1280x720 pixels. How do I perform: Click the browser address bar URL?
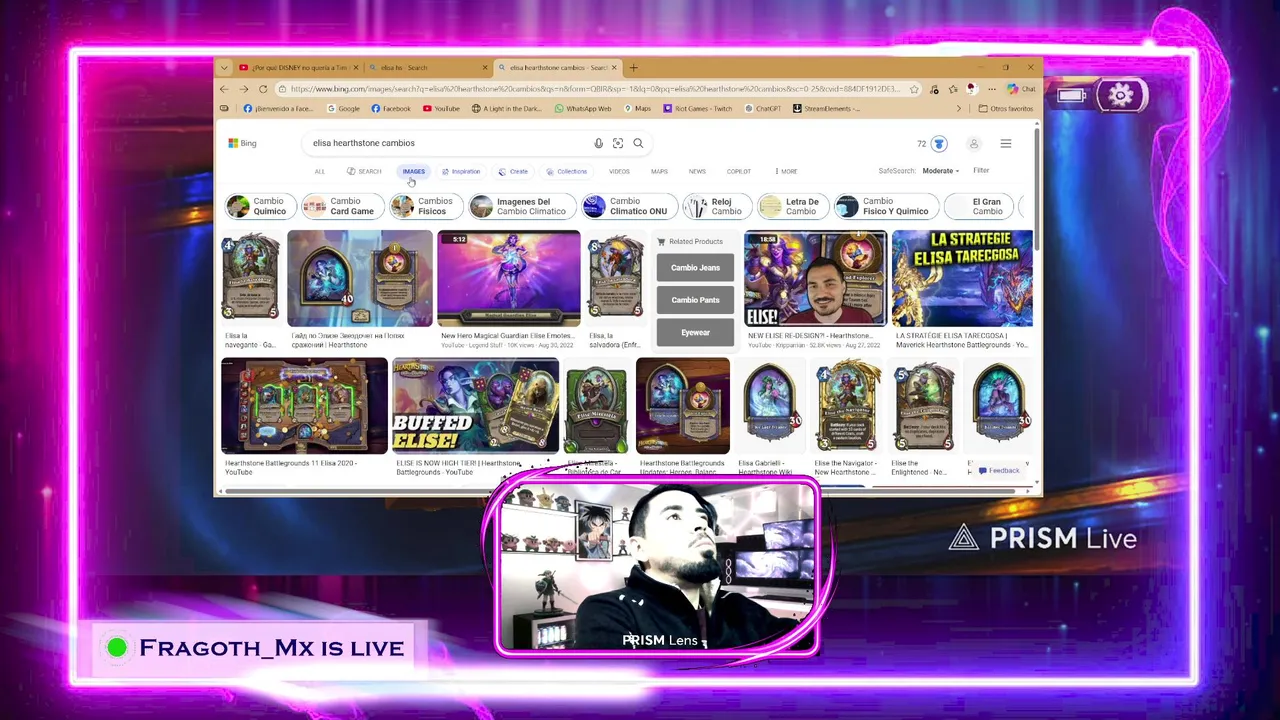pos(595,89)
